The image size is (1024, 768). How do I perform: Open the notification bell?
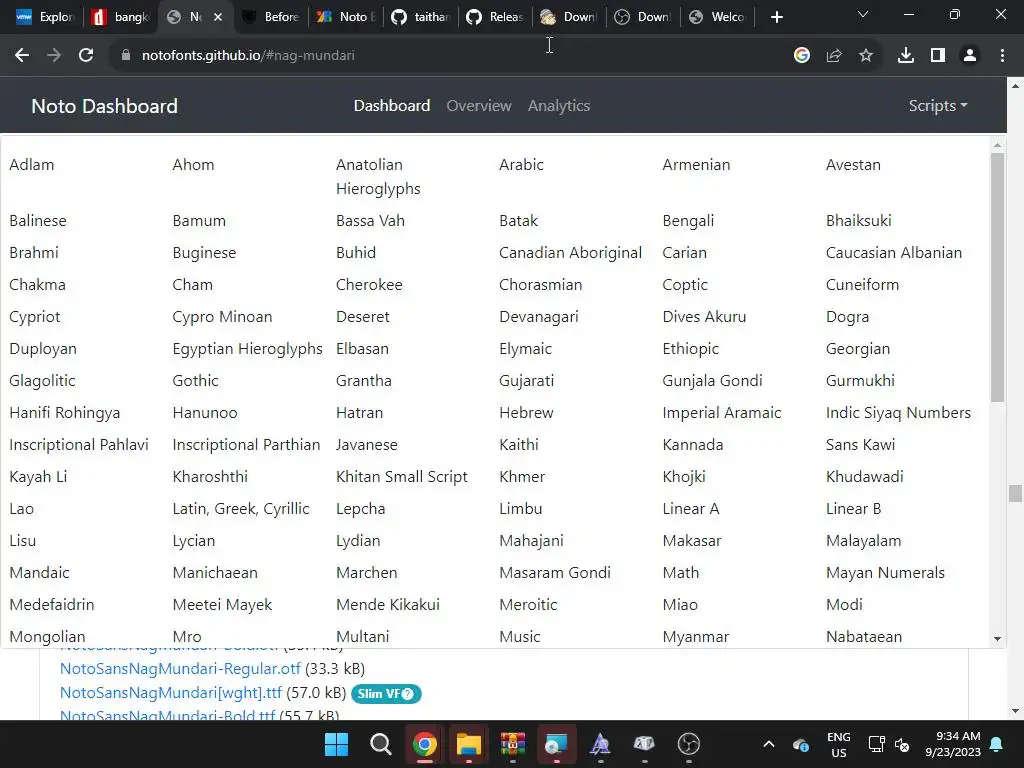tap(997, 744)
